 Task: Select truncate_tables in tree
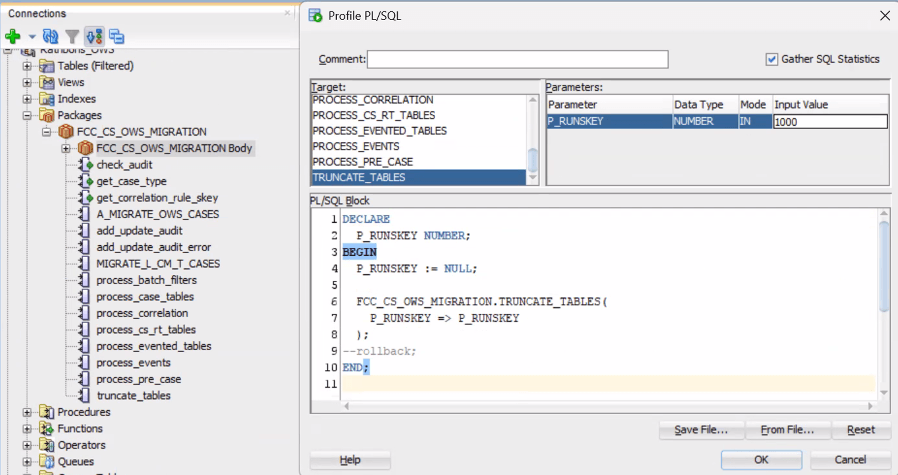click(133, 396)
